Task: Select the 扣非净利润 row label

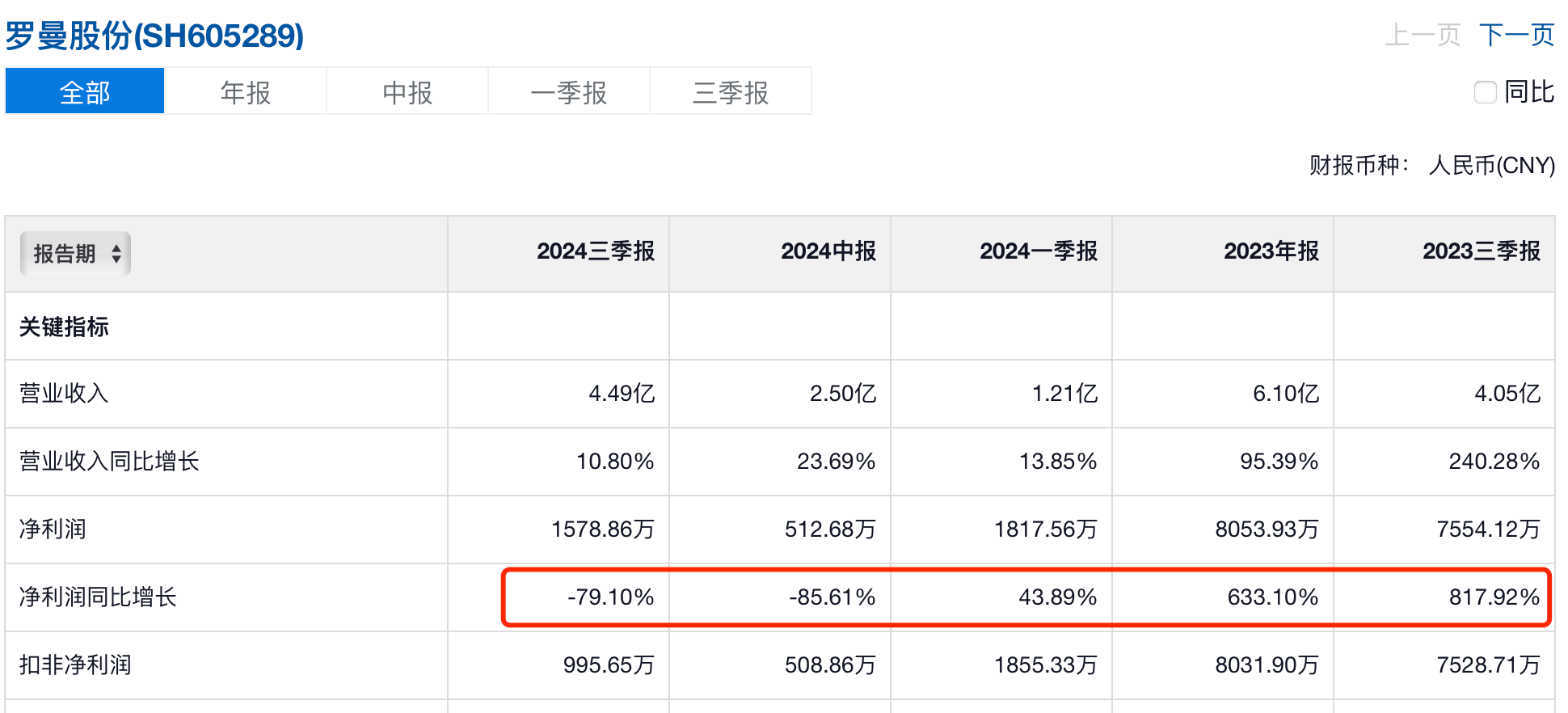Action: 75,665
